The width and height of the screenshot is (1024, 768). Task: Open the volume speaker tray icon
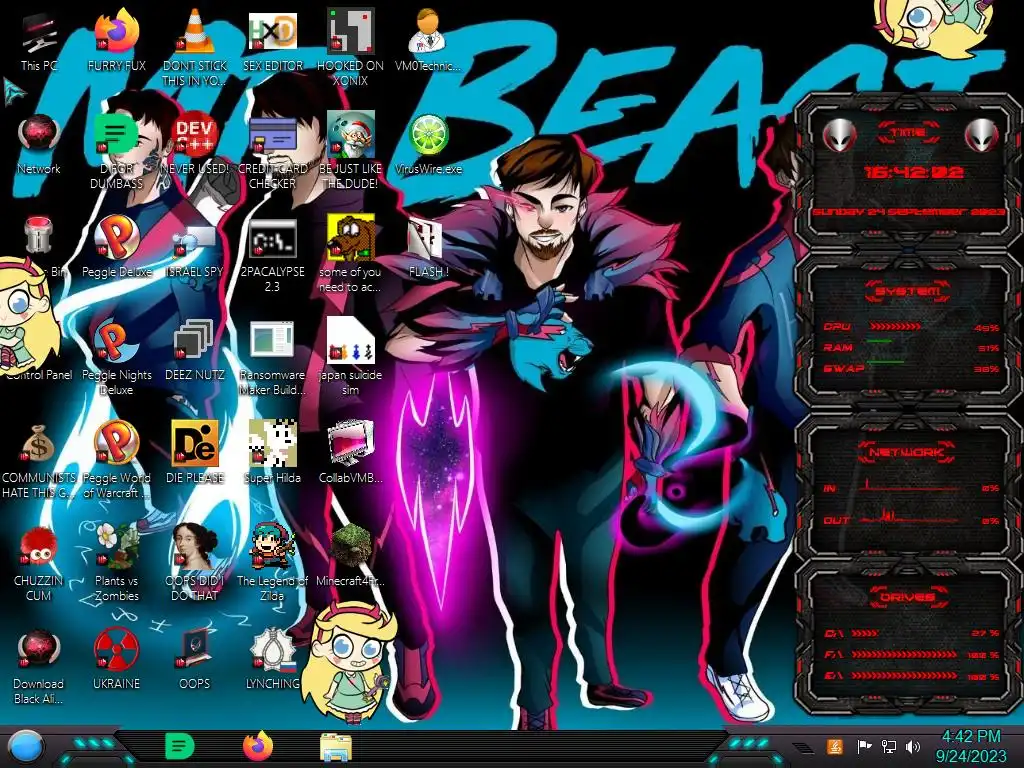[913, 746]
